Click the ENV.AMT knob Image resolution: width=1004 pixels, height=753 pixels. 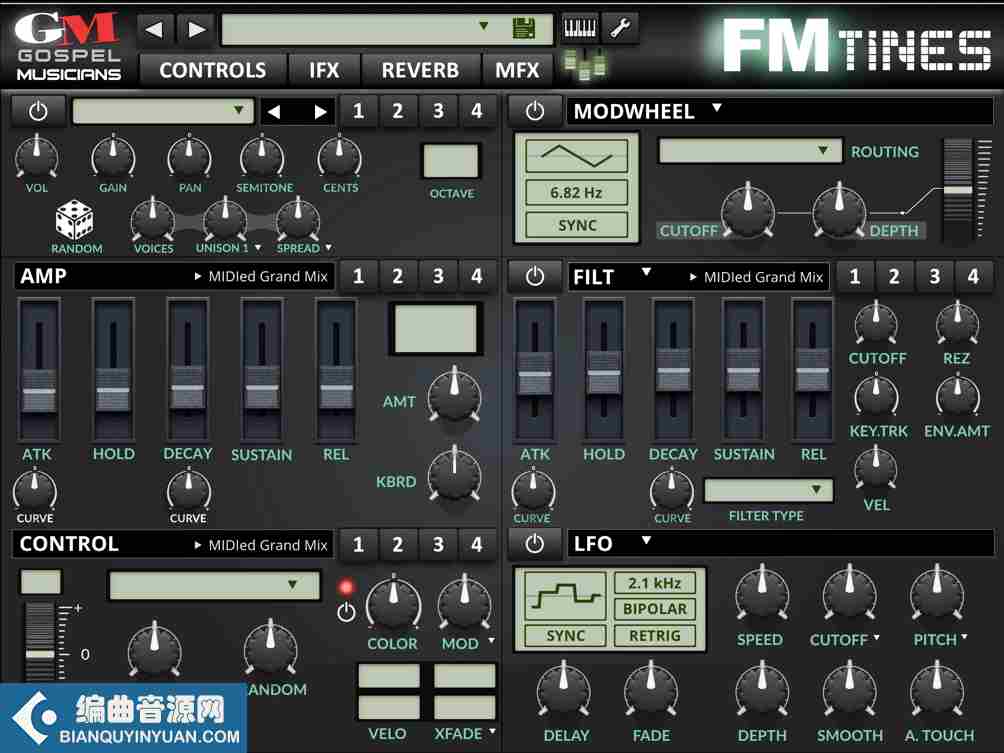pos(957,397)
